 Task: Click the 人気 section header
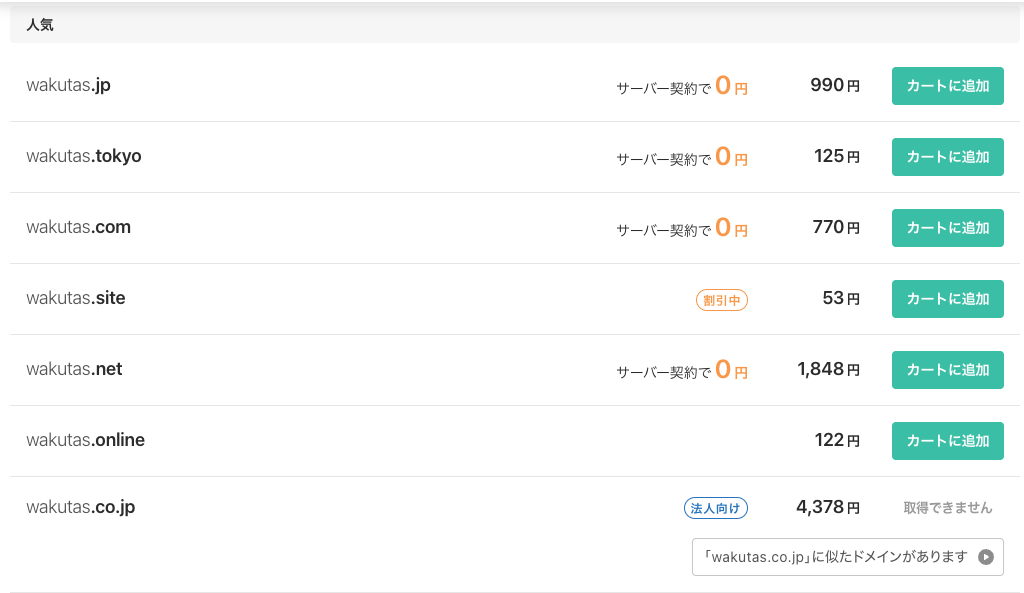pos(40,26)
